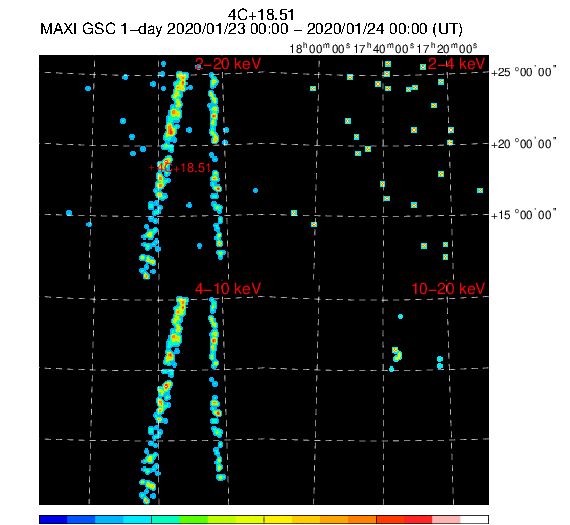Click the 4-10 keV panel label
The height and width of the screenshot is (525, 570).
point(228,289)
